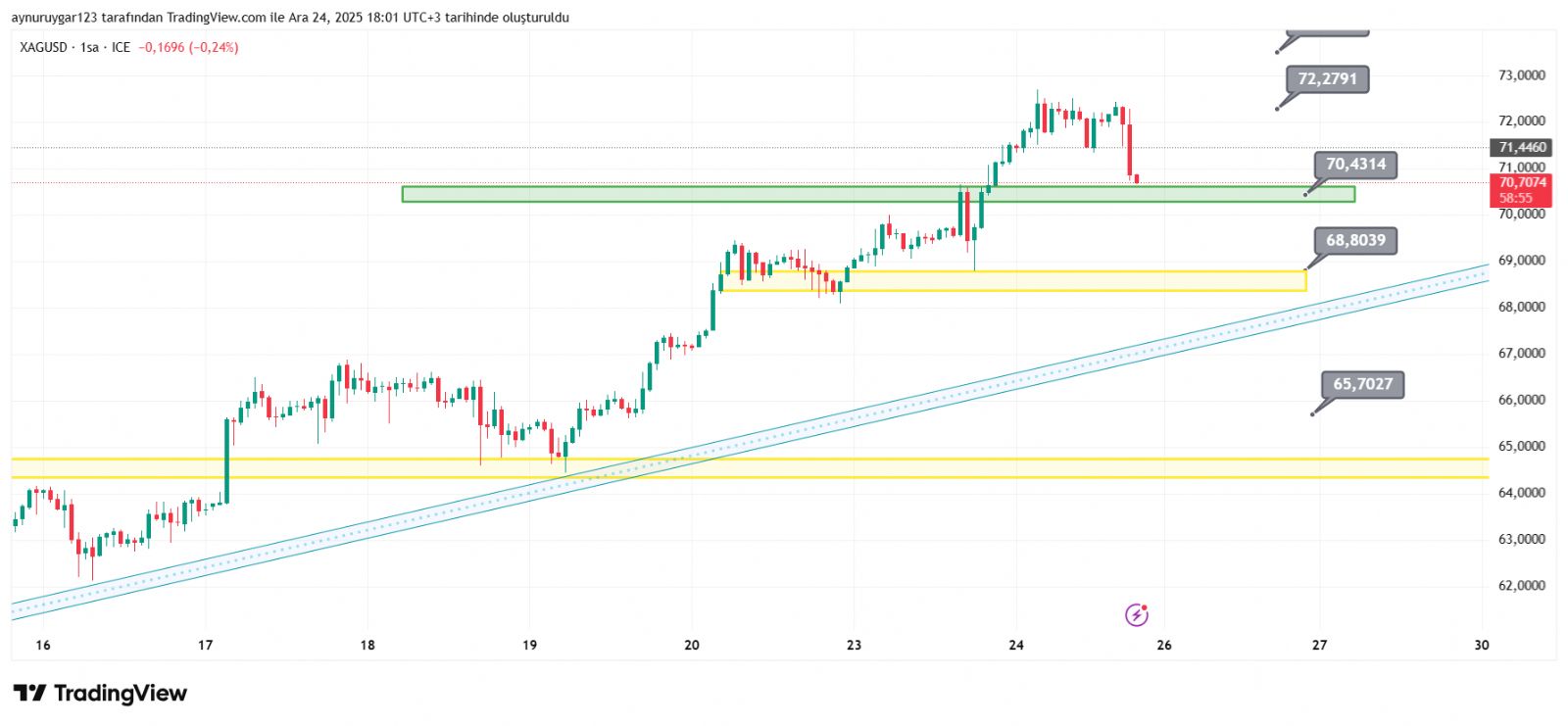
Task: Click the 1sa interval label
Action: pos(89,47)
